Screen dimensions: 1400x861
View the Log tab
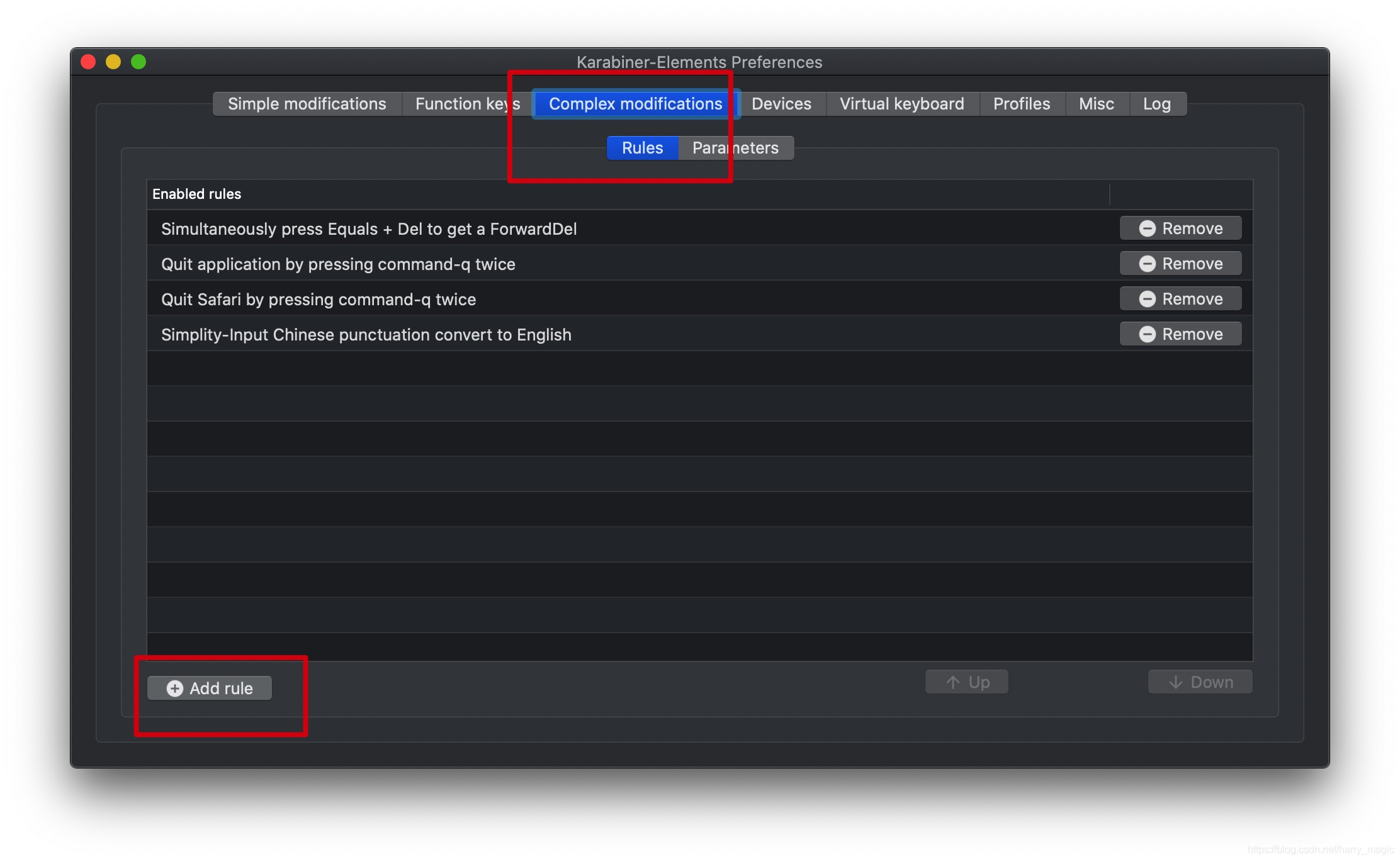click(1156, 104)
